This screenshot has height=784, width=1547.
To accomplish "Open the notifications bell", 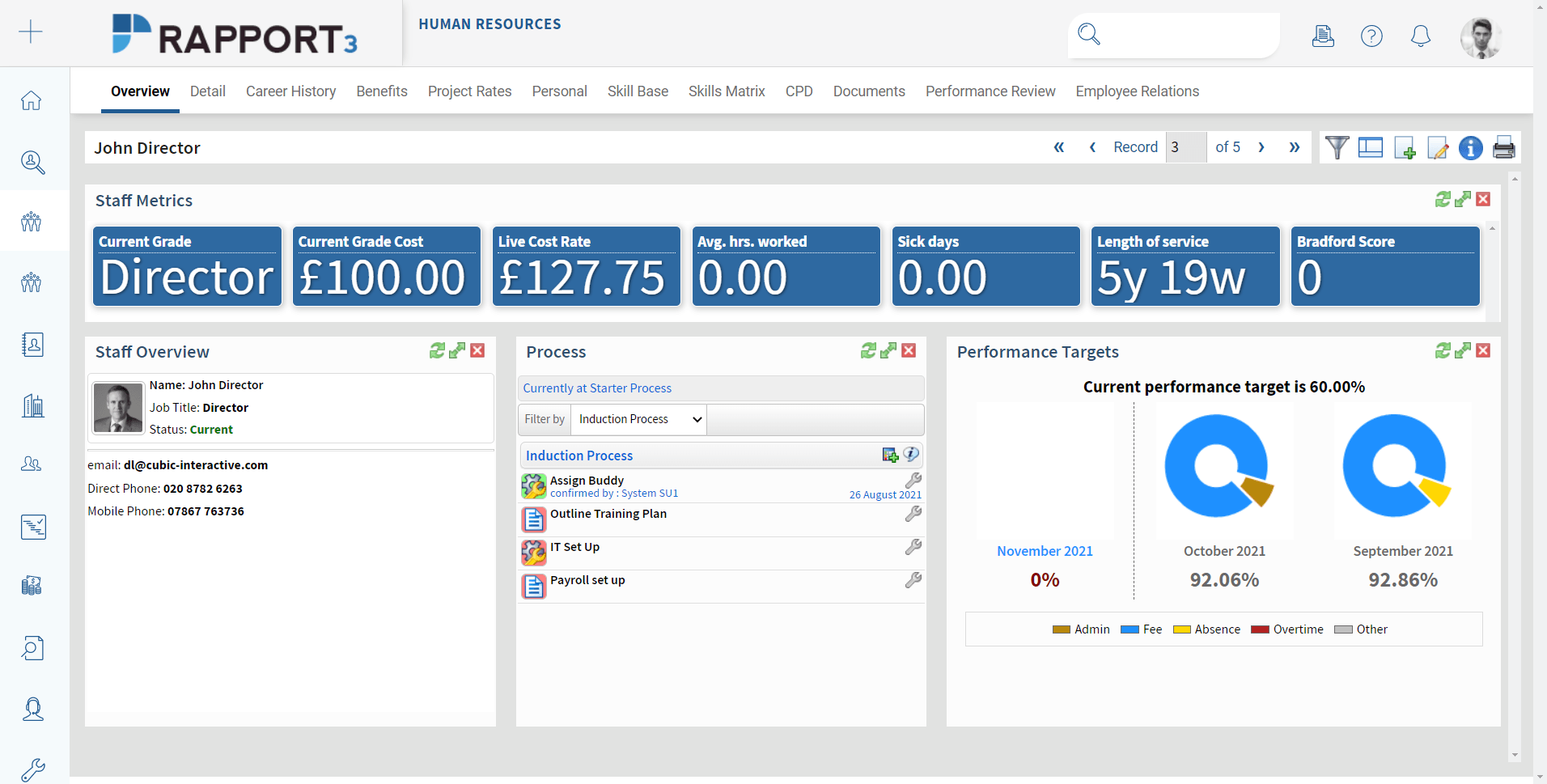I will click(1420, 36).
